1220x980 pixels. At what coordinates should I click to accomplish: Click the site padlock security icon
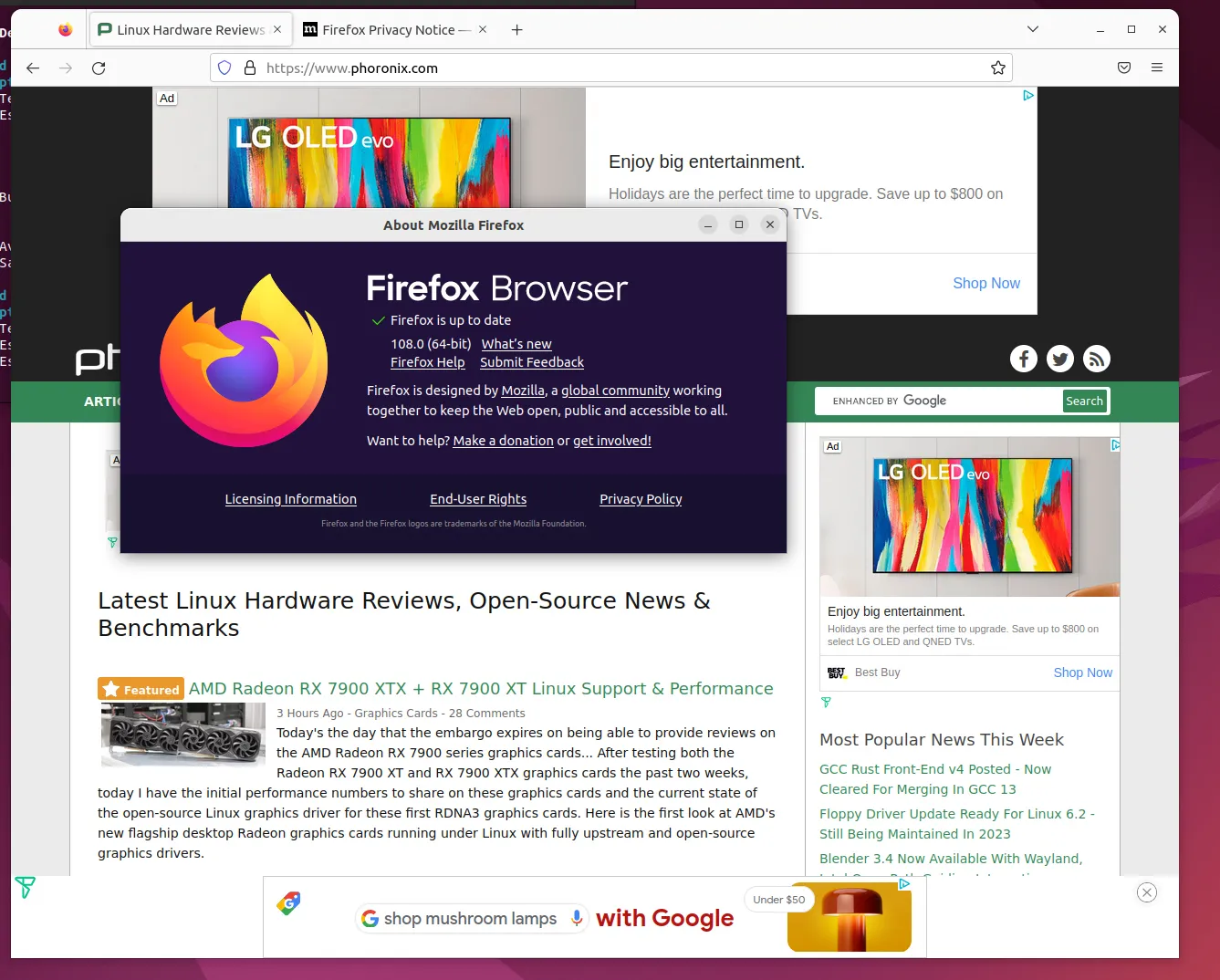(x=249, y=68)
